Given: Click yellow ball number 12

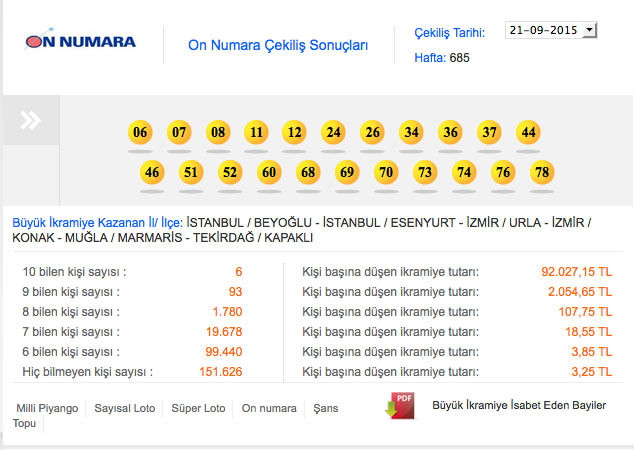Looking at the screenshot, I should coord(294,132).
